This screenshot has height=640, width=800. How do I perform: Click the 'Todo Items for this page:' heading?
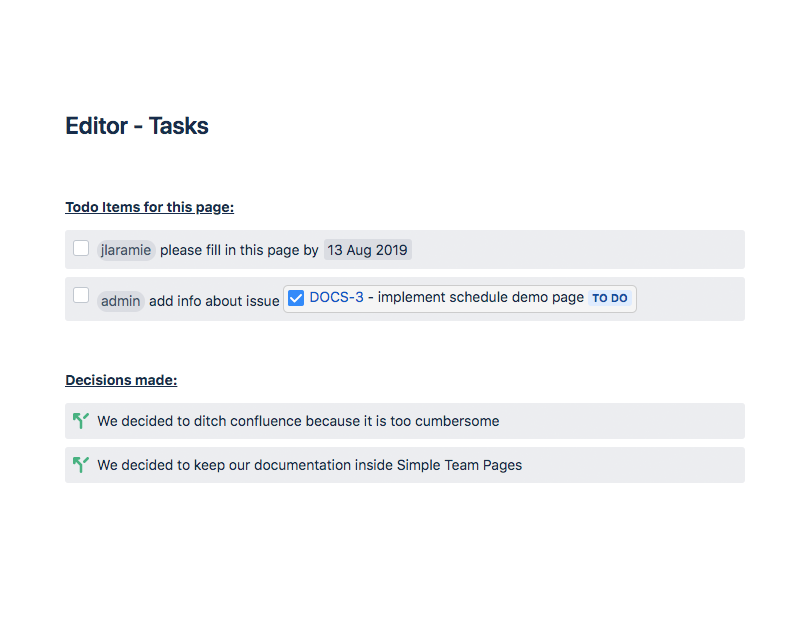(x=149, y=207)
